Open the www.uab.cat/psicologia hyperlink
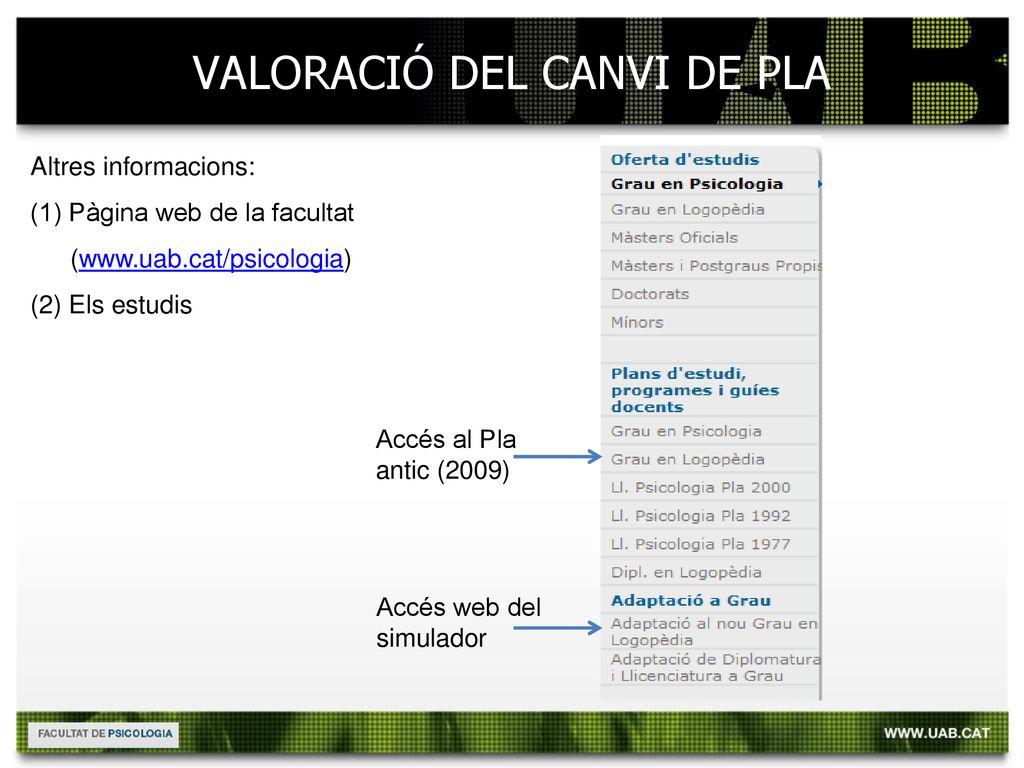The image size is (1024, 768). 211,259
